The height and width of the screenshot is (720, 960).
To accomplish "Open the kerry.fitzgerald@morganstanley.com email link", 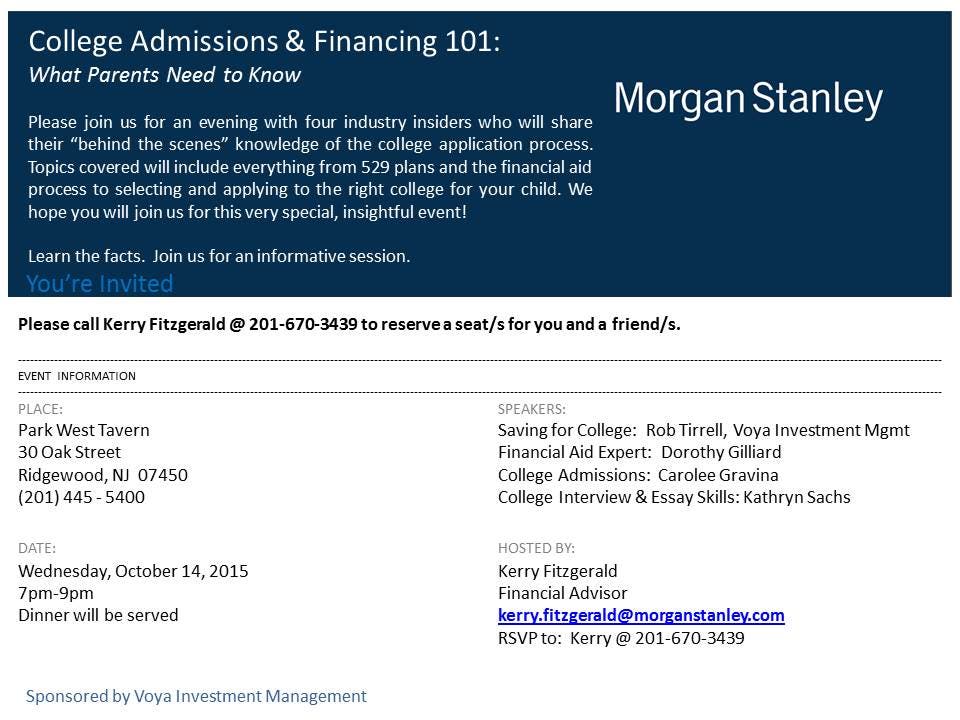I will 641,615.
